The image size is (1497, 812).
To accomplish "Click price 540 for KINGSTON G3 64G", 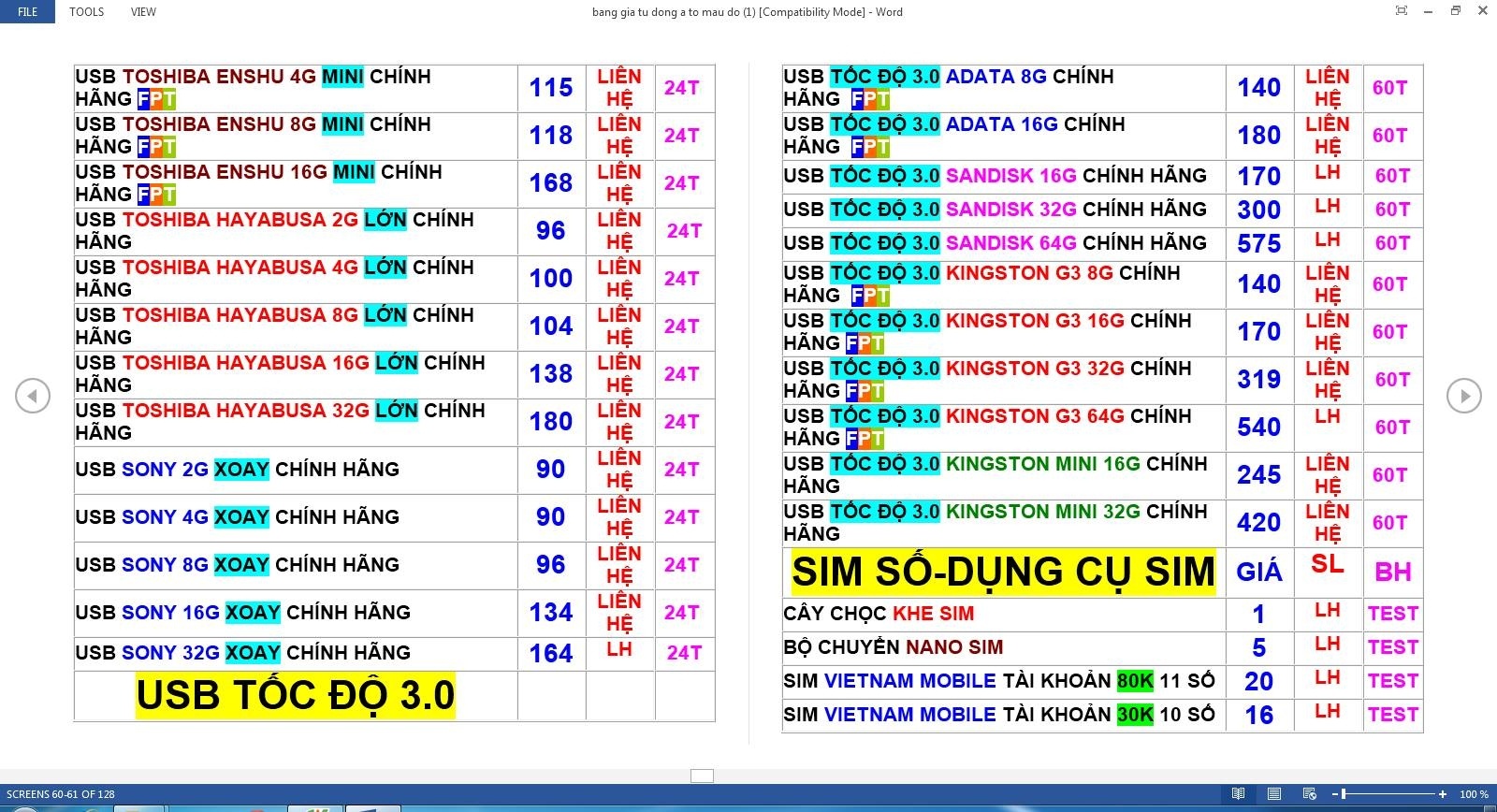I will (x=1259, y=428).
